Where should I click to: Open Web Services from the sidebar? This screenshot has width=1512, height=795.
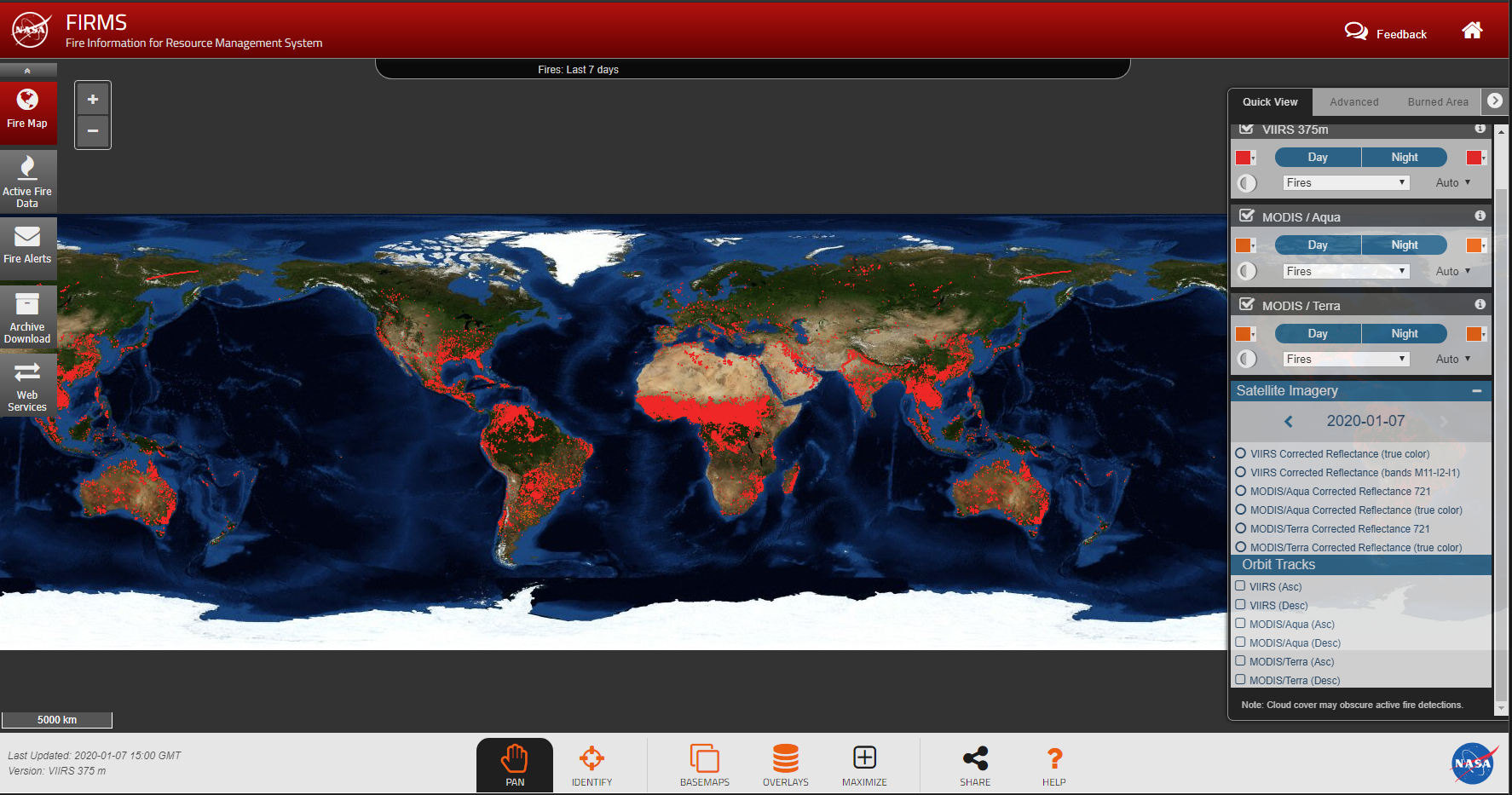pos(27,385)
